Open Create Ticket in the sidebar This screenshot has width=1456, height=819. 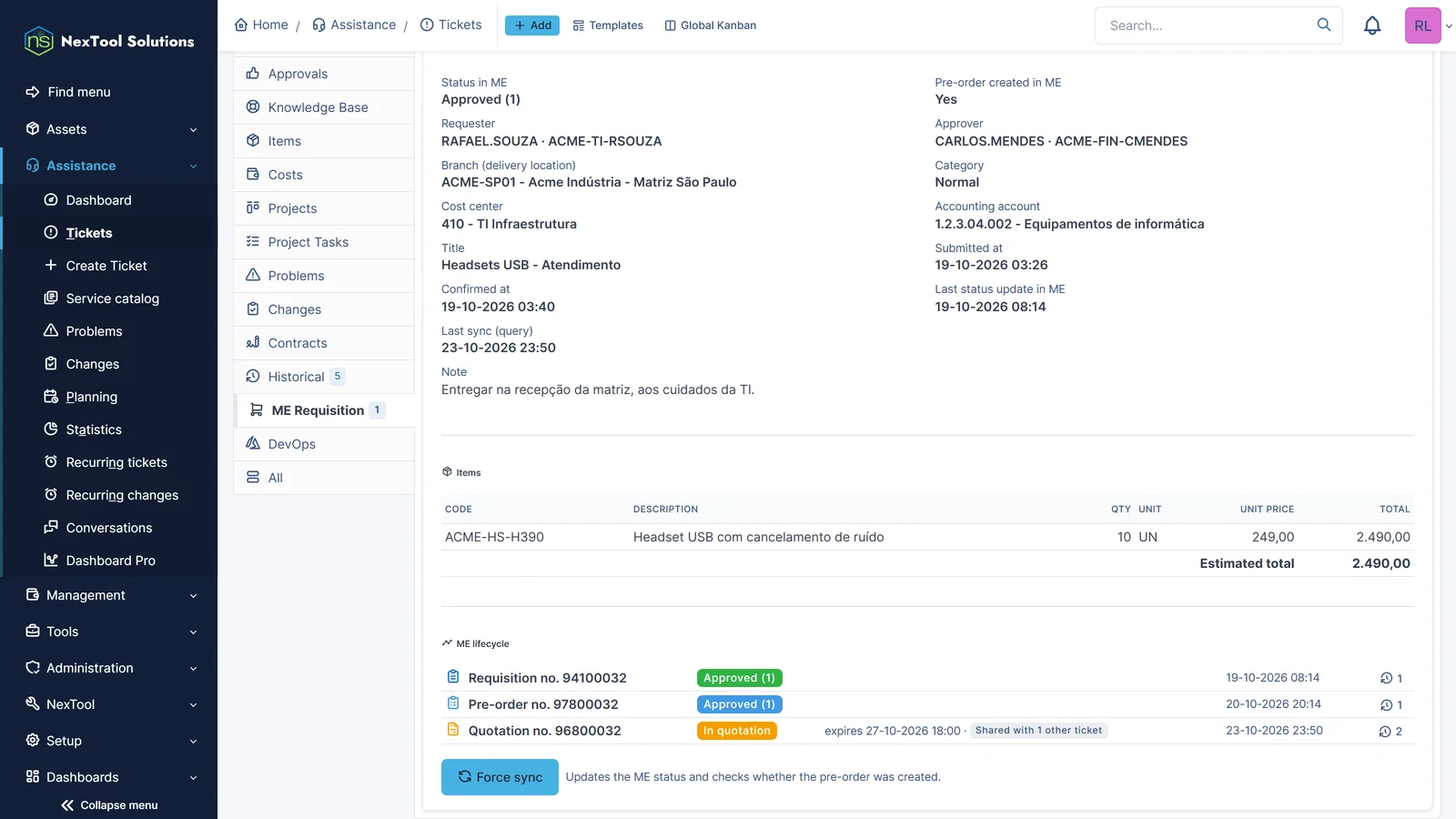109,266
